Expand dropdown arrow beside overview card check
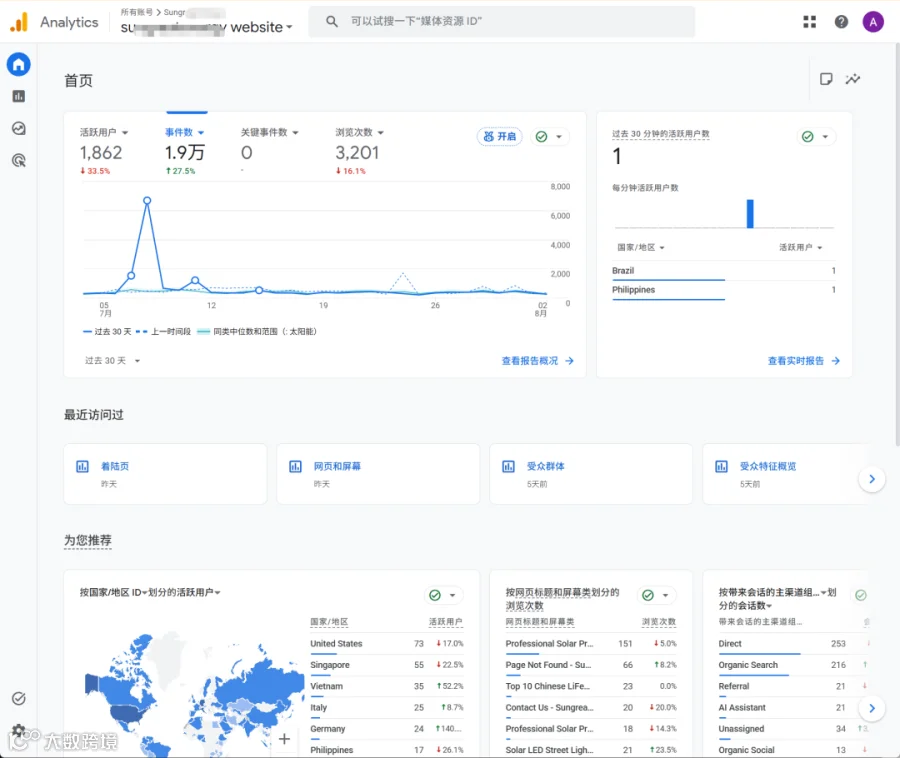This screenshot has height=758, width=900. pos(558,137)
